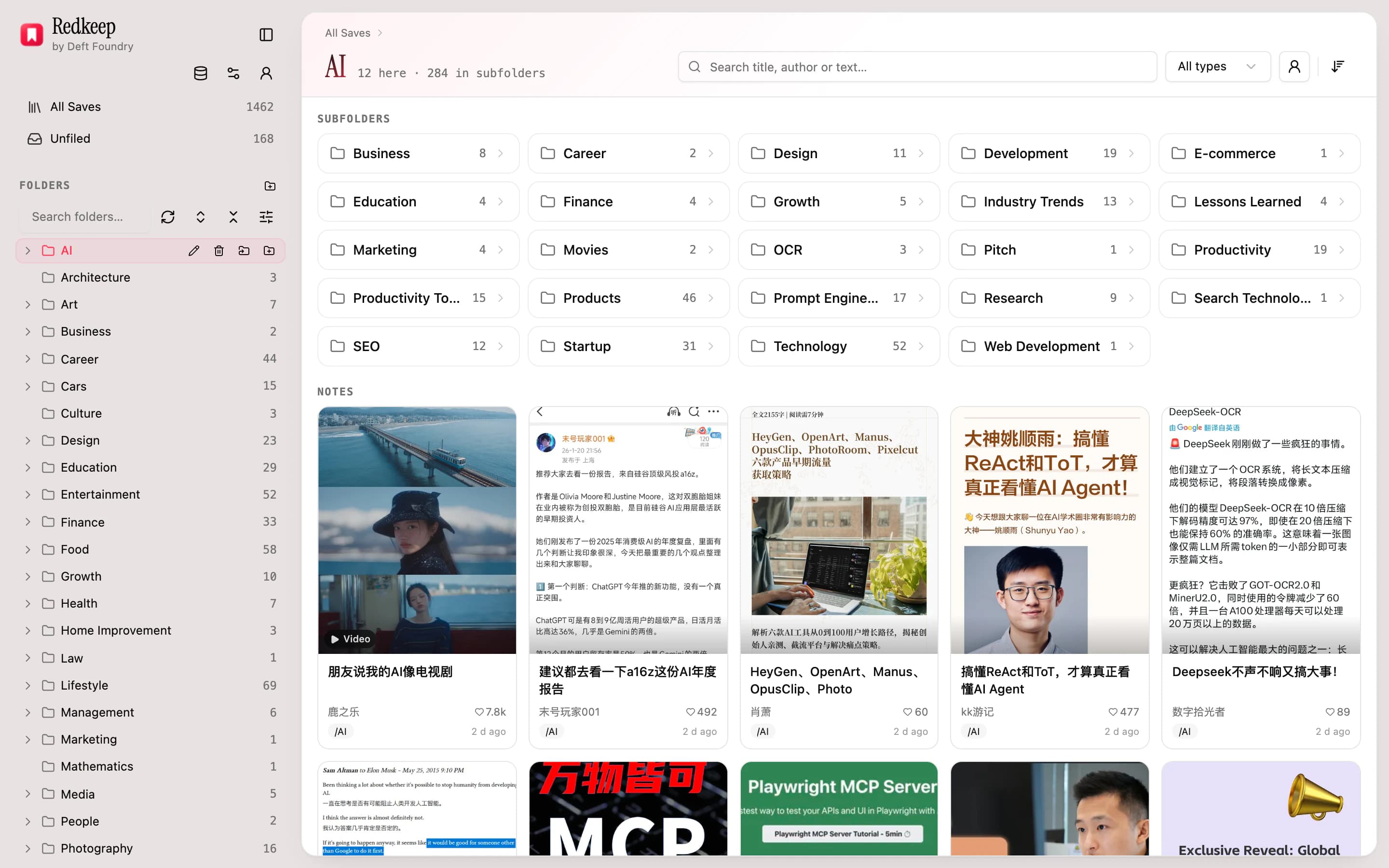This screenshot has height=868, width=1389.
Task: Click the Search folders input
Action: [x=85, y=217]
